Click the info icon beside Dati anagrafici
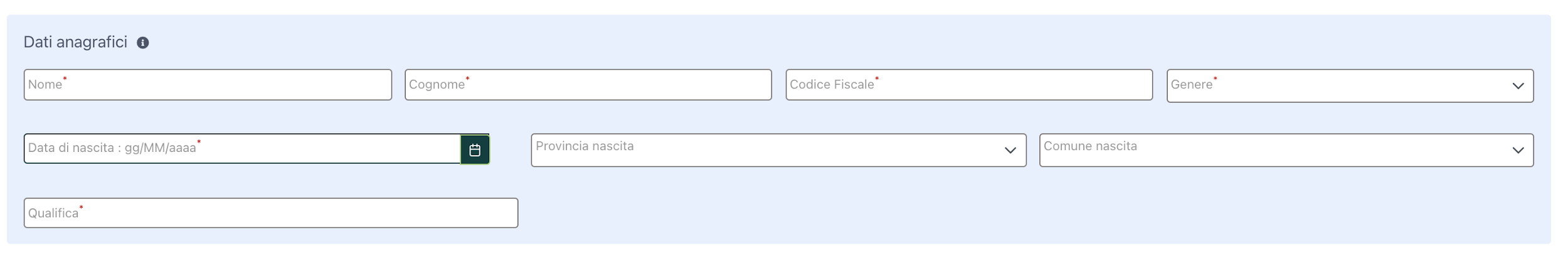Screen dimensions: 1568x253 click(143, 43)
